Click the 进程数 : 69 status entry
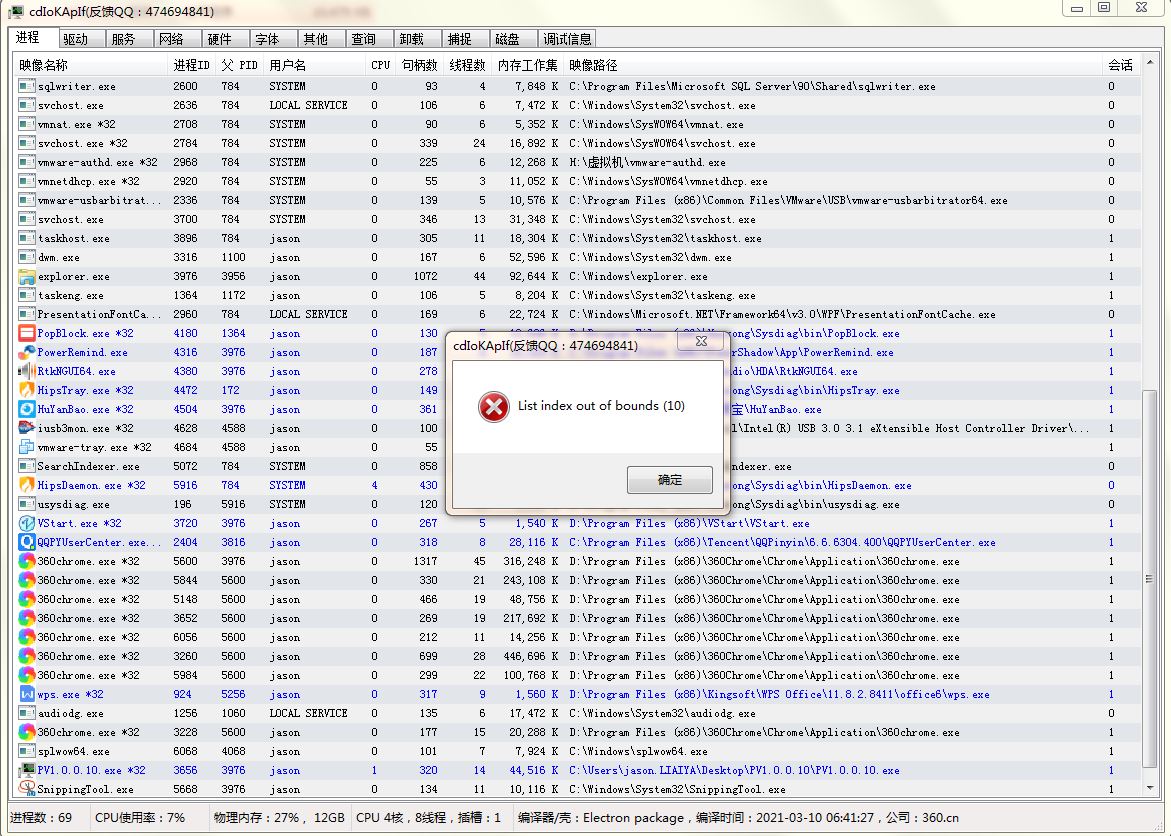Image resolution: width=1171 pixels, height=836 pixels. pyautogui.click(x=41, y=817)
